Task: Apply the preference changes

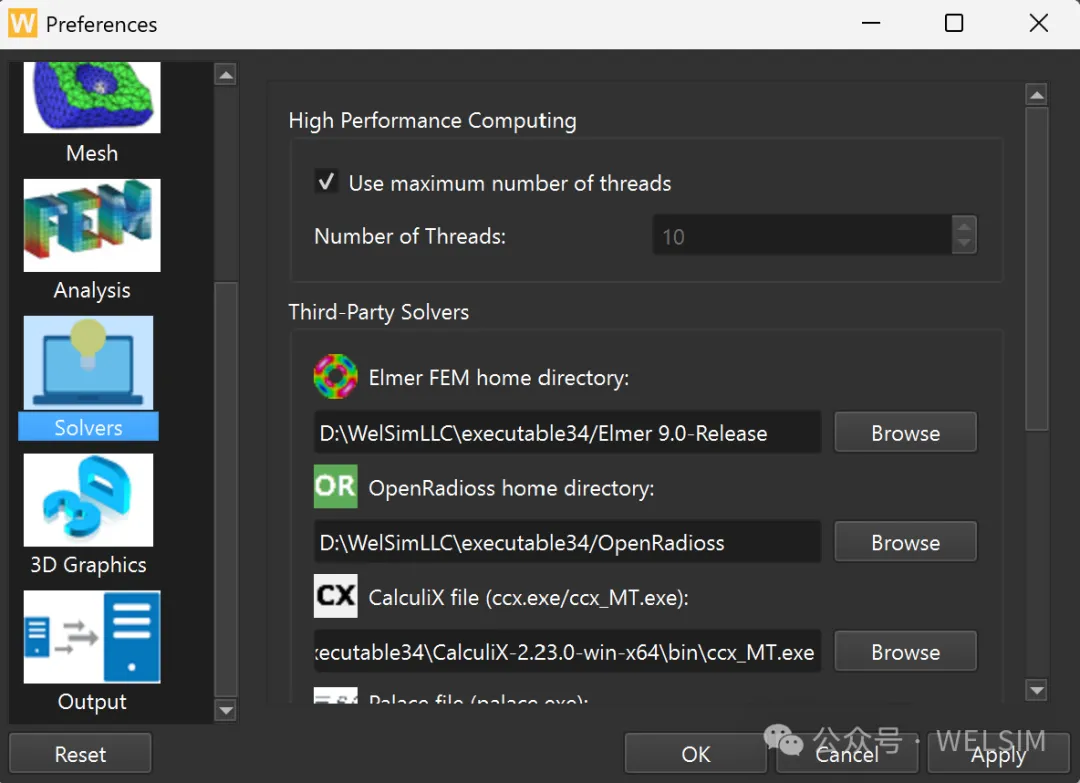Action: pos(998,753)
